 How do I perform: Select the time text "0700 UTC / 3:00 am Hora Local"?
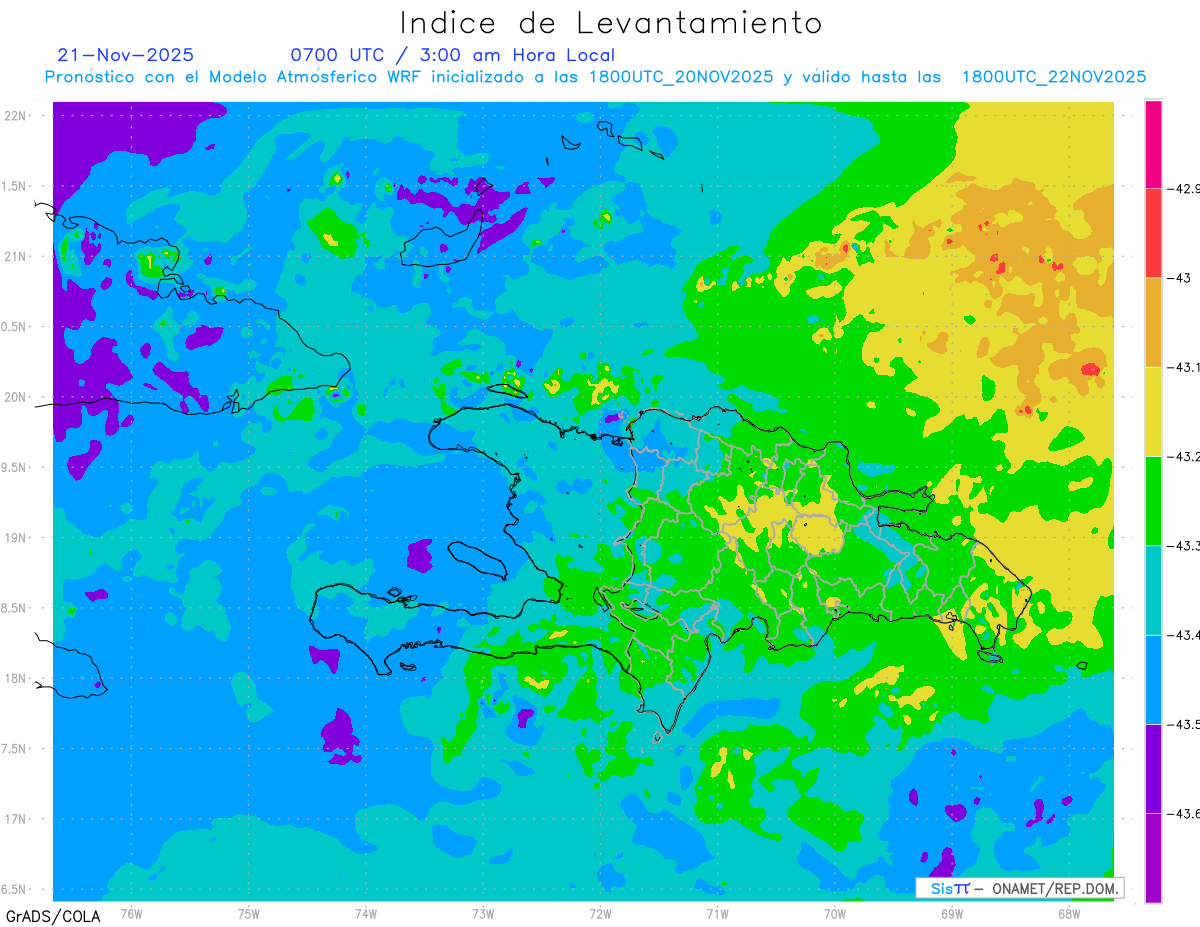pos(452,55)
